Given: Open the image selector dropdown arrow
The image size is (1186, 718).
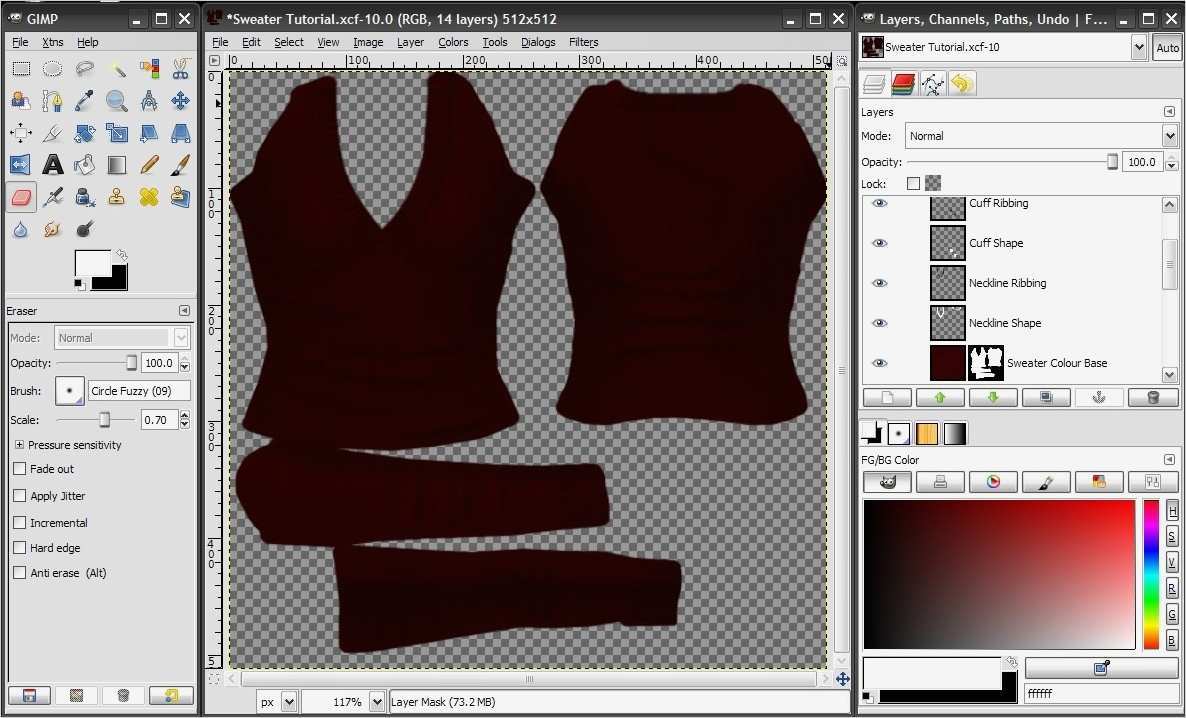Looking at the screenshot, I should tap(1139, 48).
